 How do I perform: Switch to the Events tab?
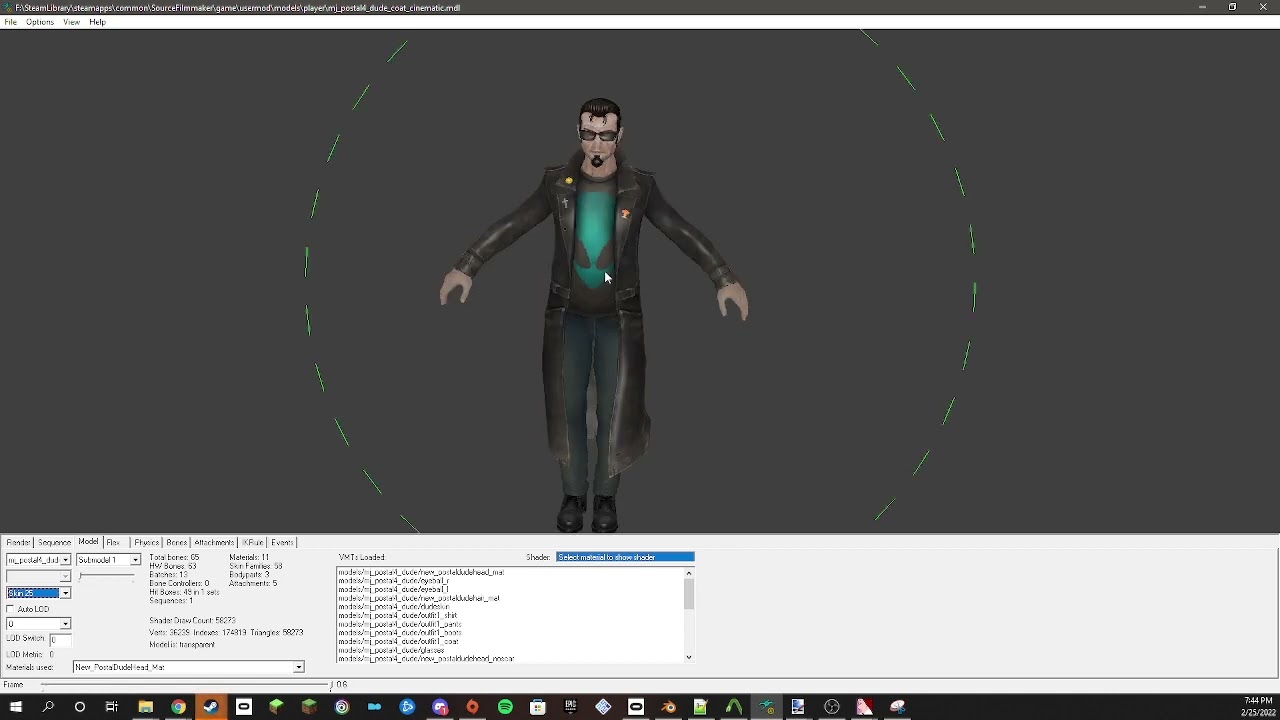pyautogui.click(x=282, y=542)
